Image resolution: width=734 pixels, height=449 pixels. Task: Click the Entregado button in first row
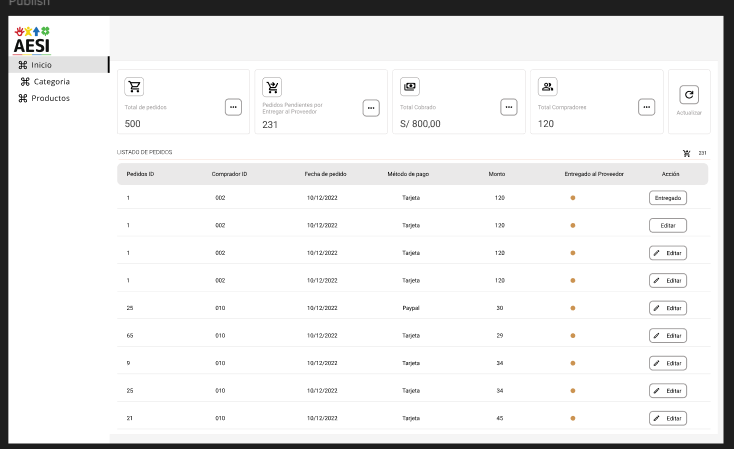click(x=668, y=198)
